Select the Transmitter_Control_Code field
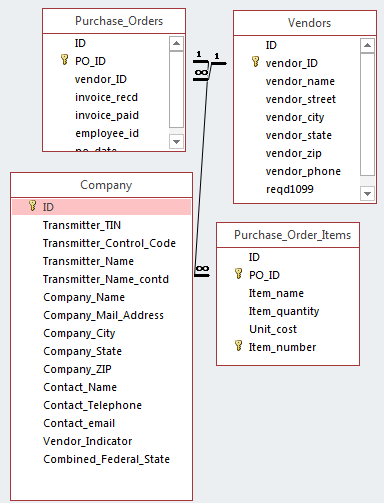The height and width of the screenshot is (503, 384). click(109, 243)
